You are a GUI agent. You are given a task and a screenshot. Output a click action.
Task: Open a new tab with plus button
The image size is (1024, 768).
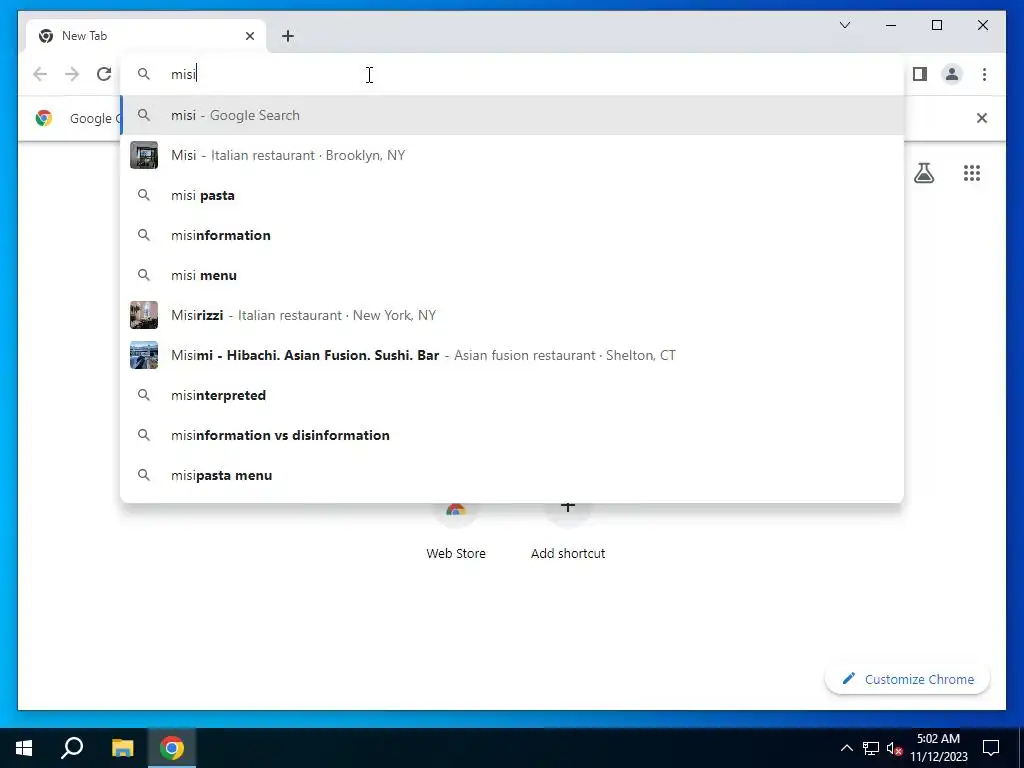click(288, 36)
